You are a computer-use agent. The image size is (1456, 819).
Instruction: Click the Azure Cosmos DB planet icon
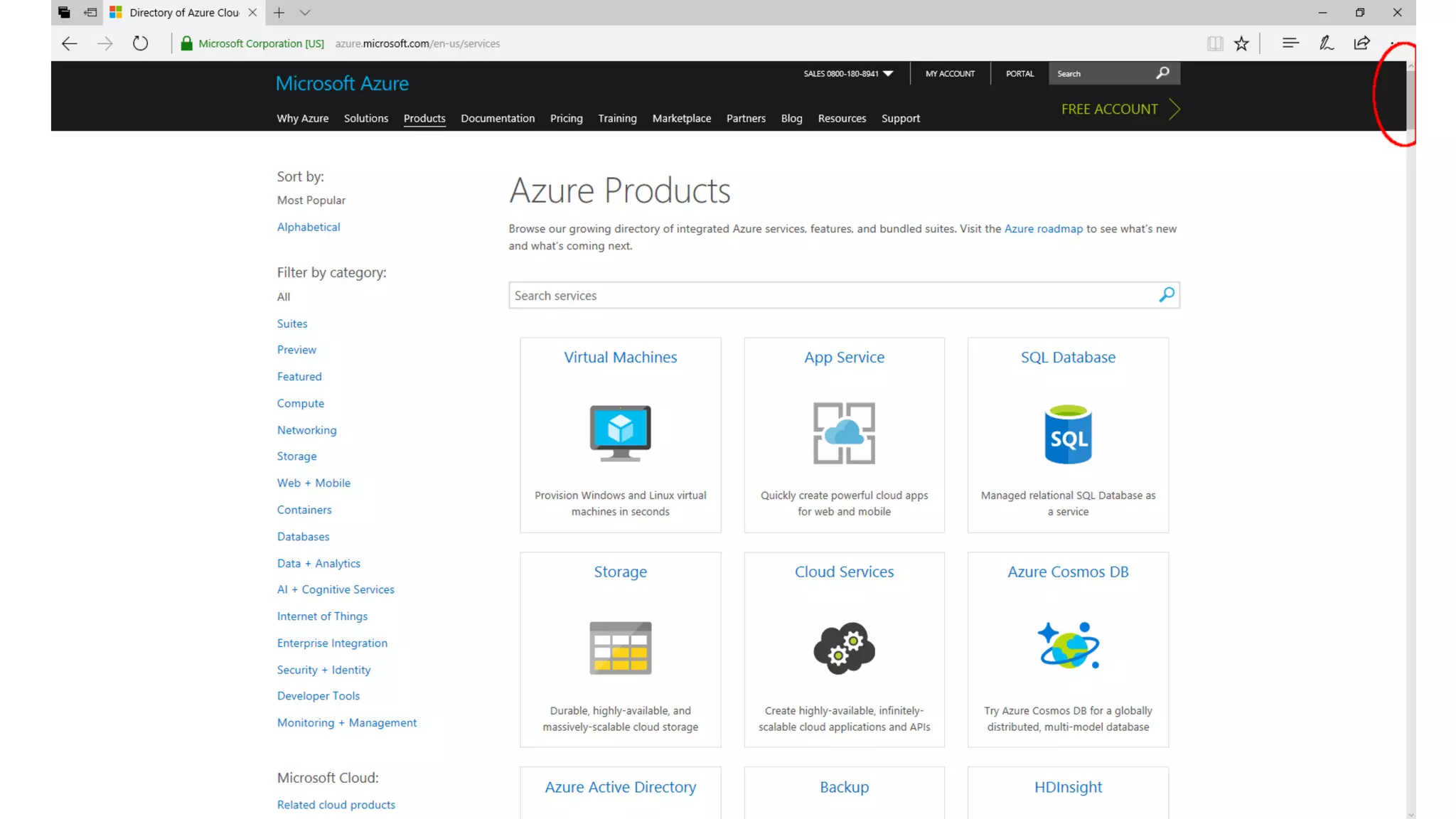click(x=1068, y=646)
